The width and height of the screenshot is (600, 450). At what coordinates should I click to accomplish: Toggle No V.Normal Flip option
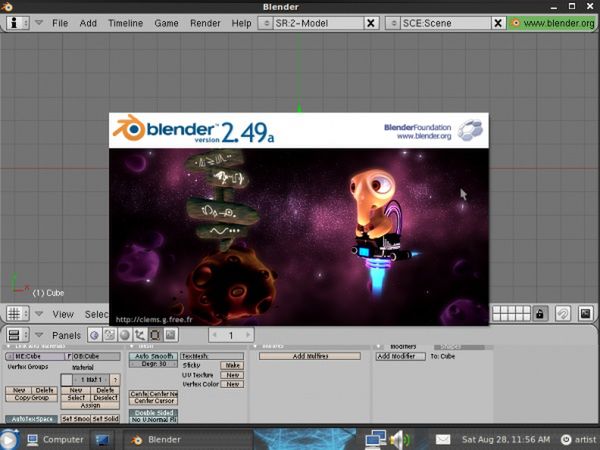[x=153, y=420]
